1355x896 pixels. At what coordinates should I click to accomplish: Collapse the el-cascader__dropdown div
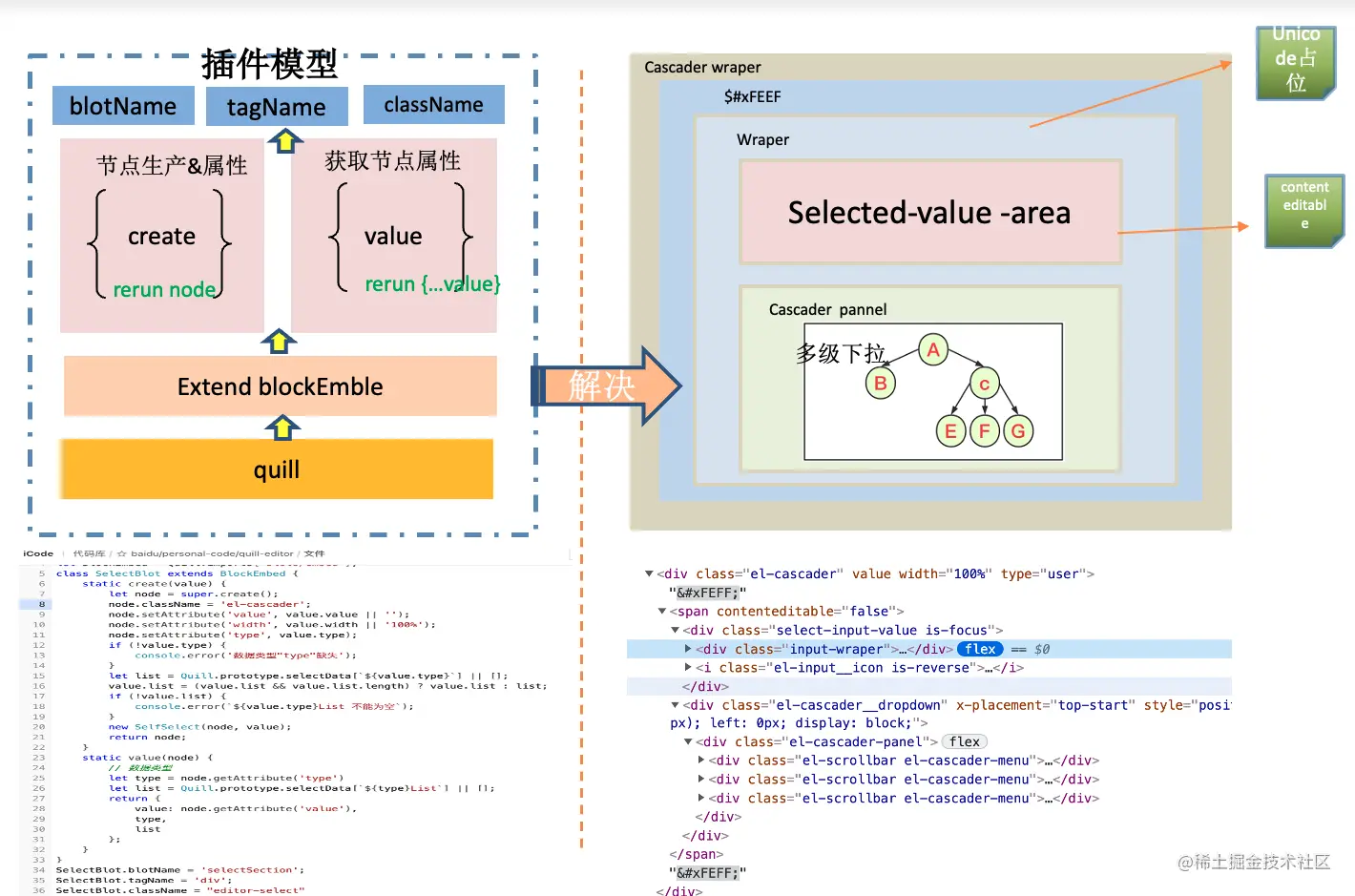coord(675,705)
